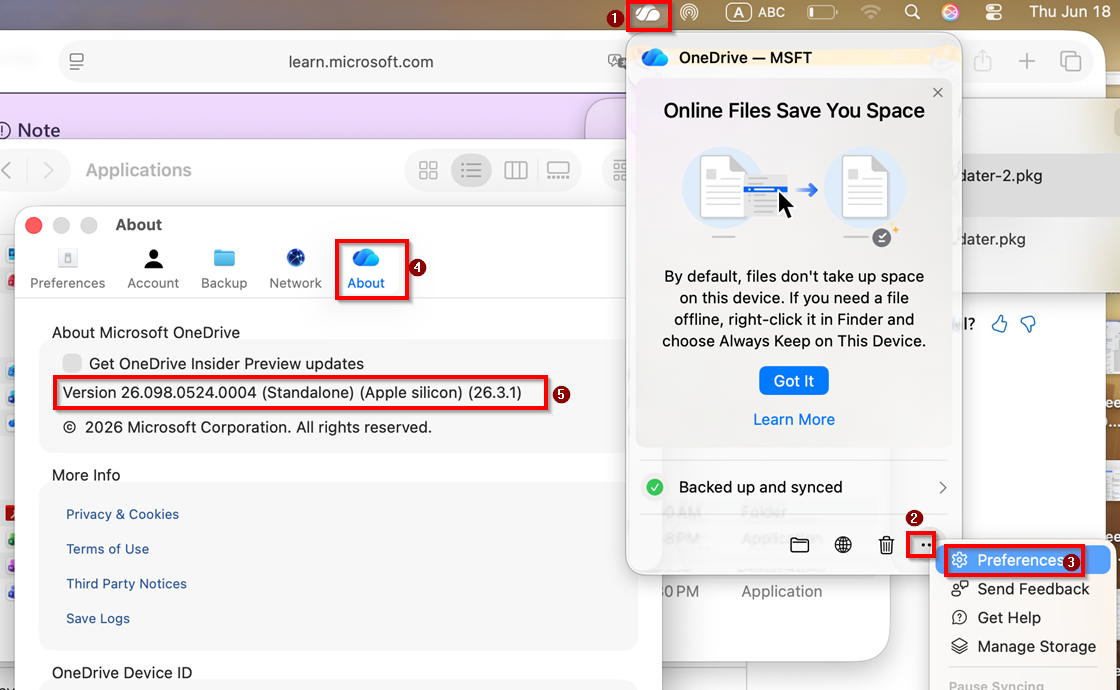This screenshot has width=1120, height=690.
Task: Open Control Center in the menu bar
Action: 994,12
